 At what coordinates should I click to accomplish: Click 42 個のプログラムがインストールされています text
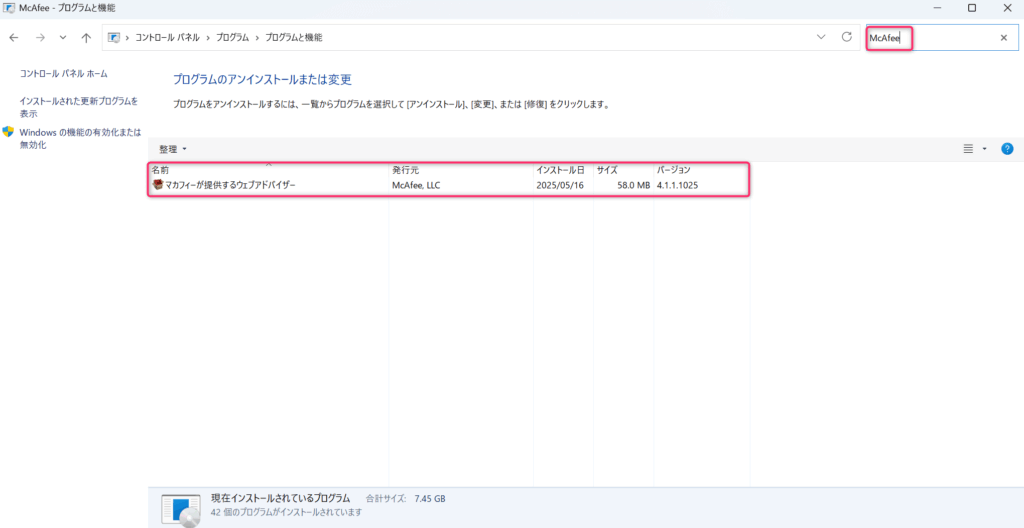pos(287,512)
